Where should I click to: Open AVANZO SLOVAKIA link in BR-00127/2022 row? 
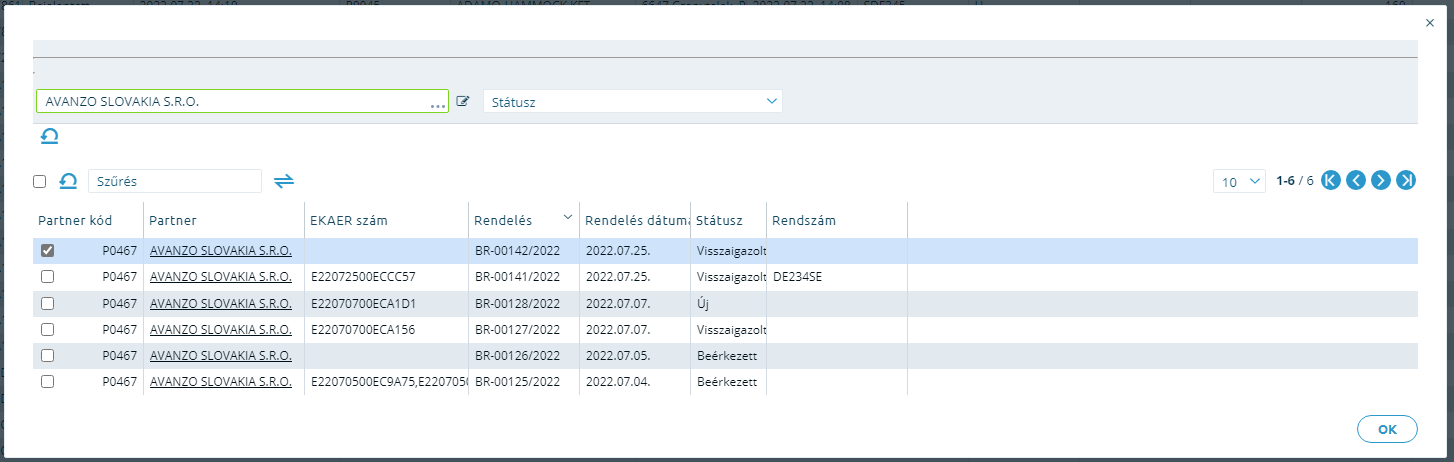point(221,330)
